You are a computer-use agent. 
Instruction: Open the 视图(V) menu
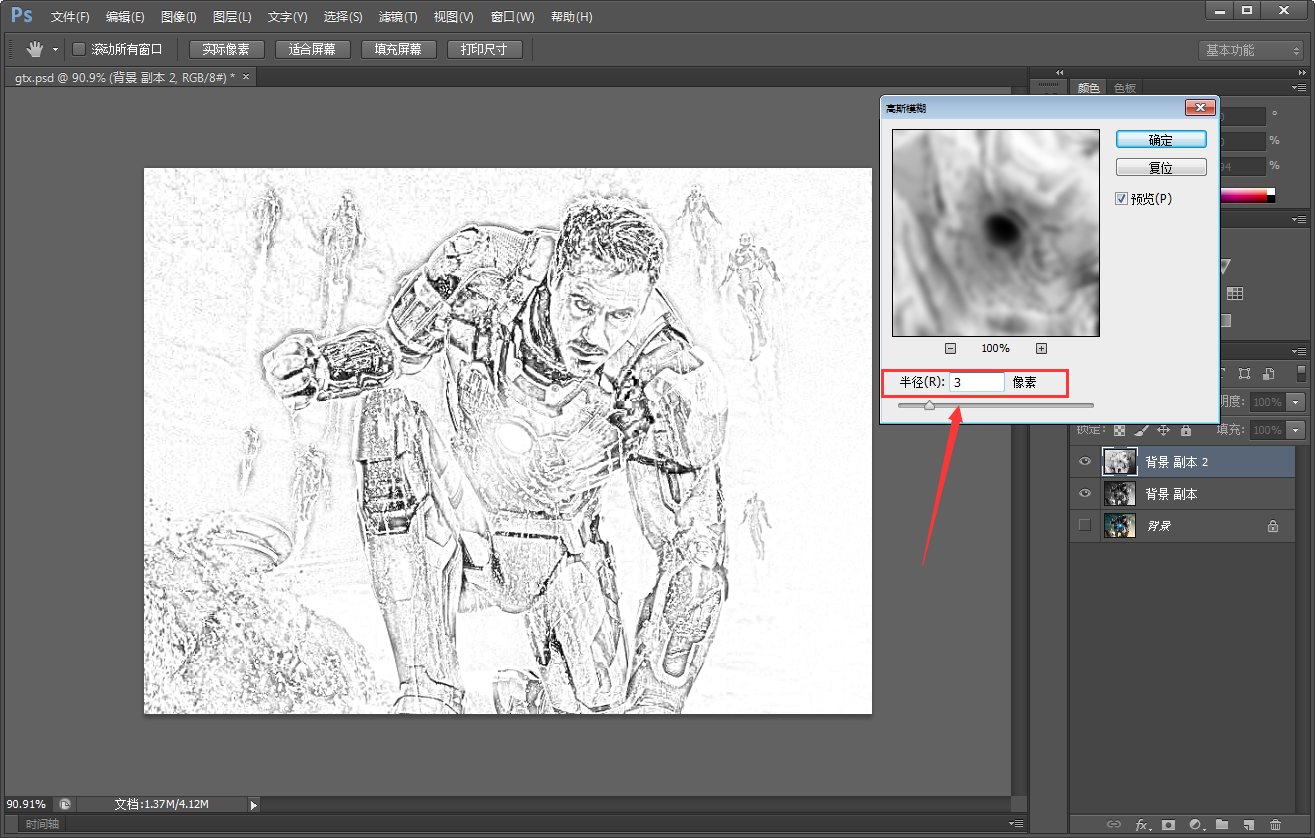click(x=454, y=17)
